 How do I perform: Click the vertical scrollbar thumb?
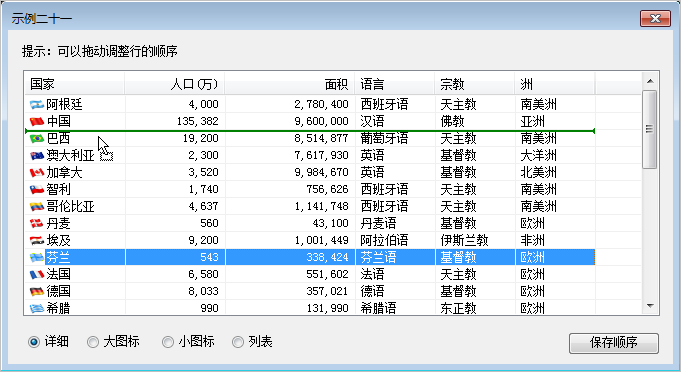(x=650, y=129)
